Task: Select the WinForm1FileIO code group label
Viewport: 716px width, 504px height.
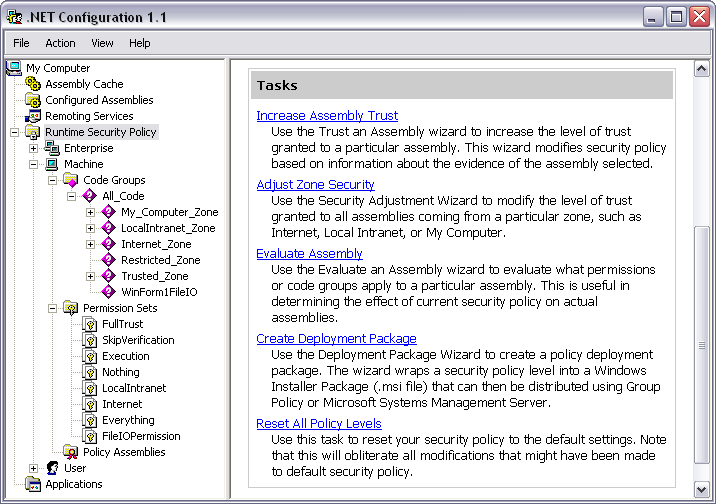Action: click(x=159, y=292)
